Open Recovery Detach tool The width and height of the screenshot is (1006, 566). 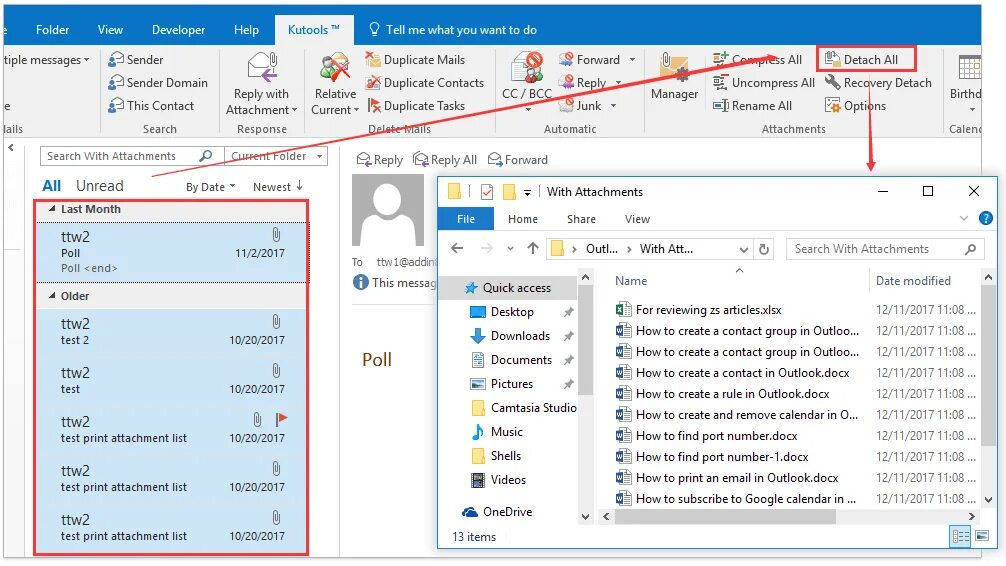tap(878, 83)
